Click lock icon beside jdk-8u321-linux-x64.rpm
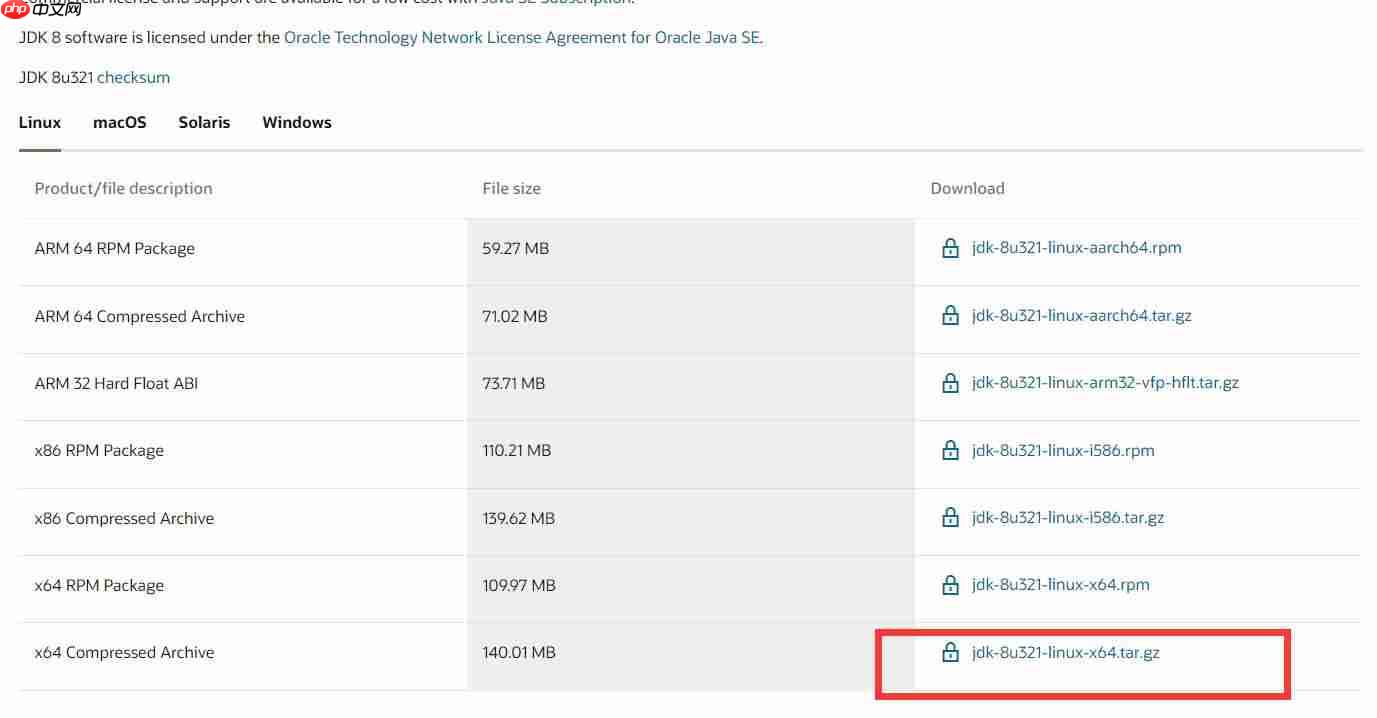This screenshot has height=718, width=1377. pyautogui.click(x=950, y=585)
